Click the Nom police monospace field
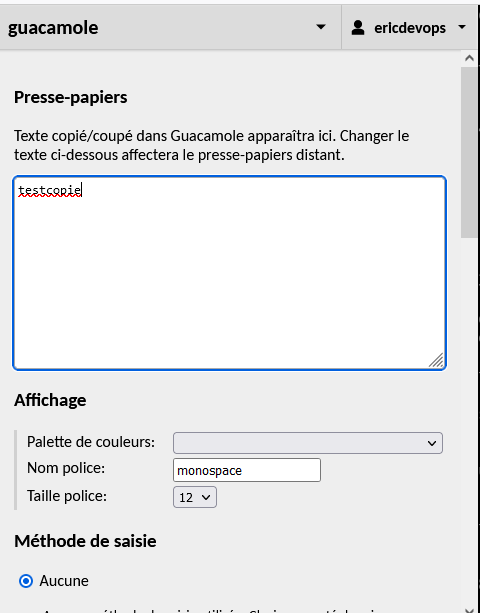Screen dimensions: 480x613 [247, 470]
